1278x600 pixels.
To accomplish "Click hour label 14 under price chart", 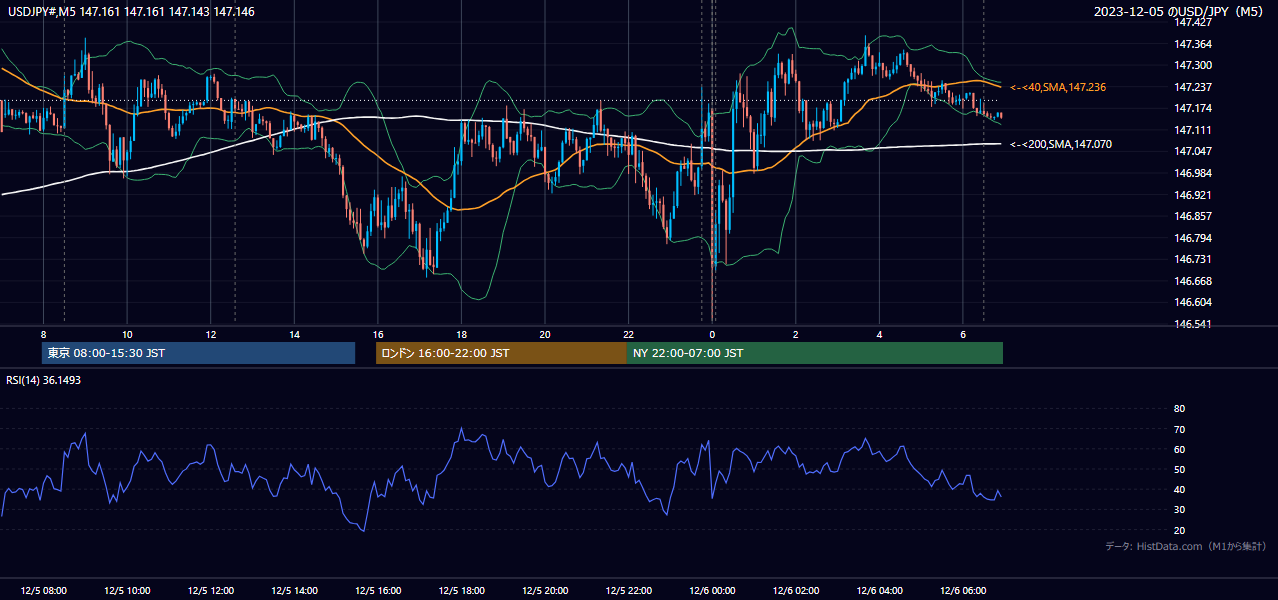I will point(294,334).
